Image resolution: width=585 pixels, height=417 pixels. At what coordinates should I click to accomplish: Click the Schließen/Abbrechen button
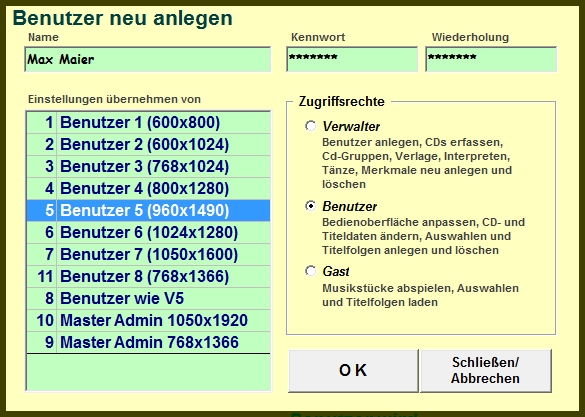485,370
